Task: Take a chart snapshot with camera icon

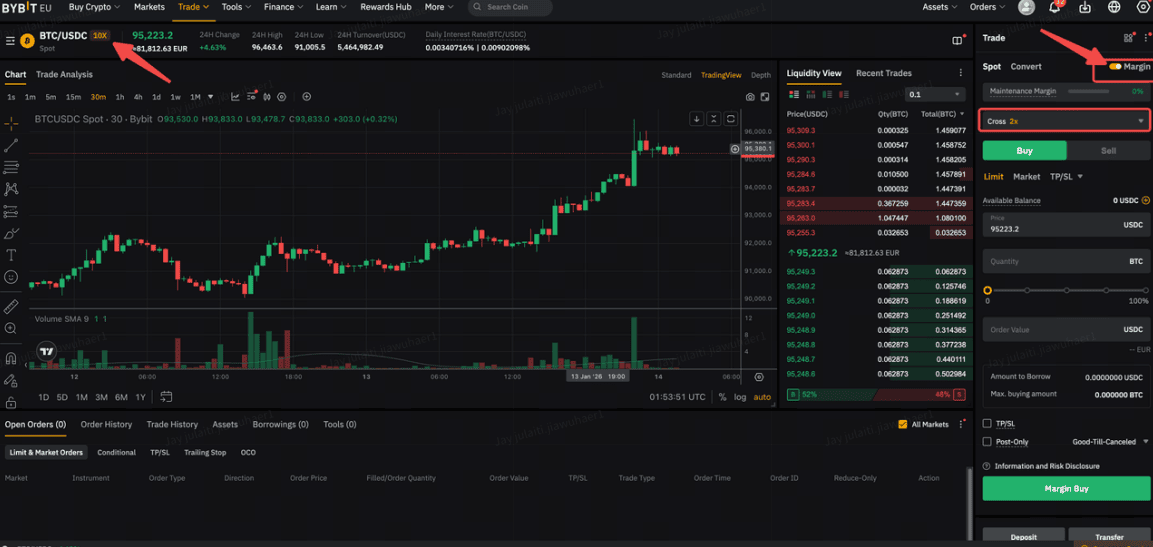Action: (x=750, y=97)
